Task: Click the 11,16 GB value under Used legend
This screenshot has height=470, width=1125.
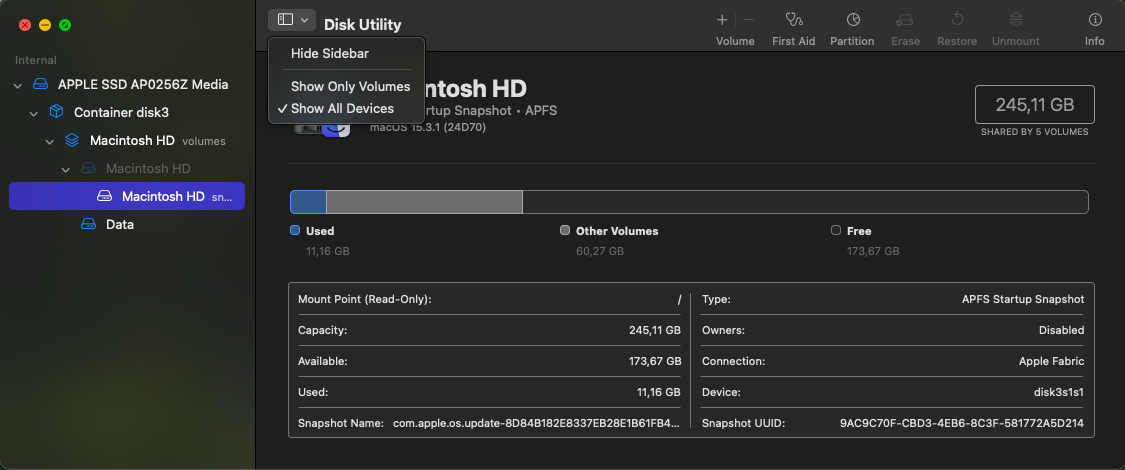Action: coord(328,251)
